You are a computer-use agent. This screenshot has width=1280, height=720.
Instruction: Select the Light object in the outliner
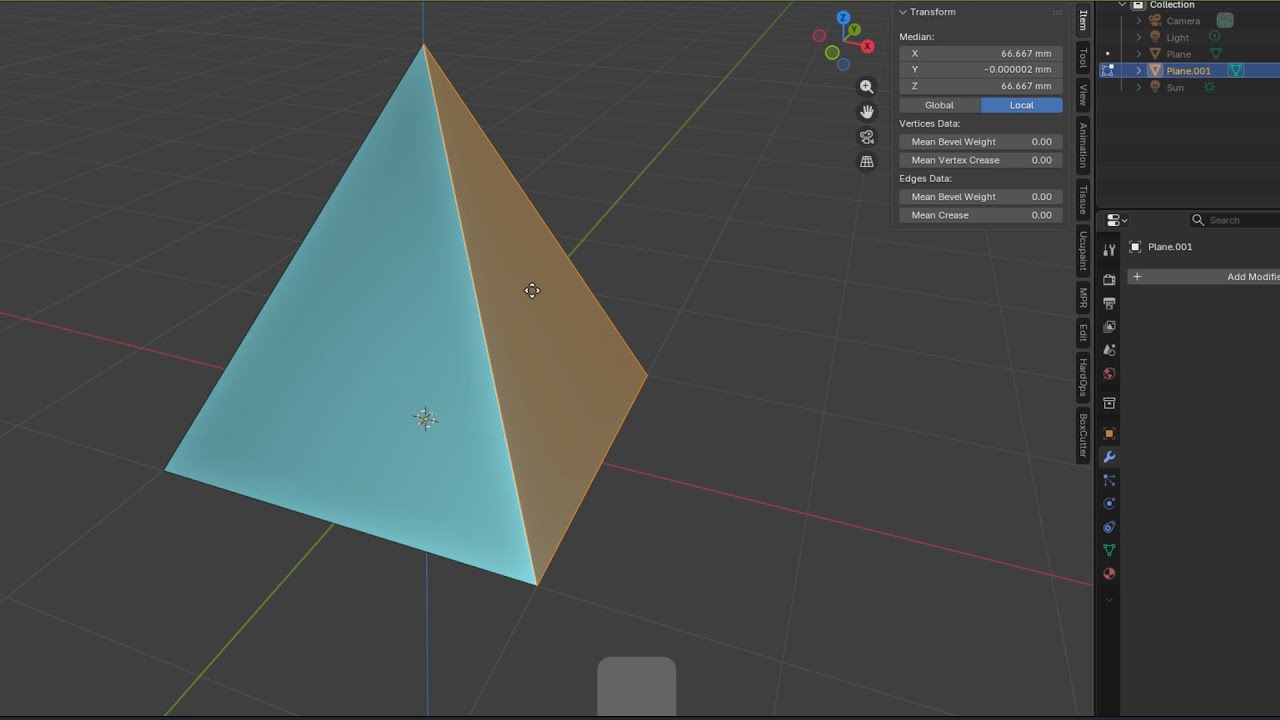1178,37
